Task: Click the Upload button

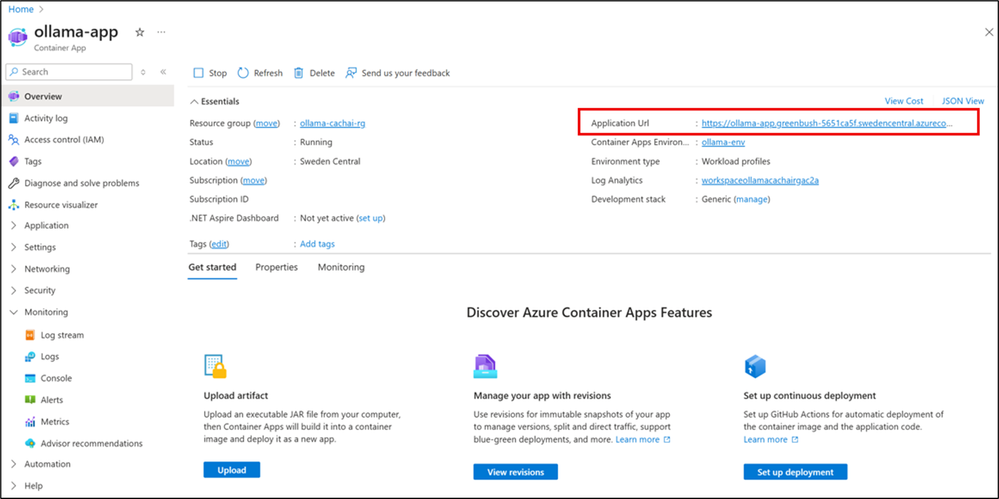Action: [x=232, y=470]
